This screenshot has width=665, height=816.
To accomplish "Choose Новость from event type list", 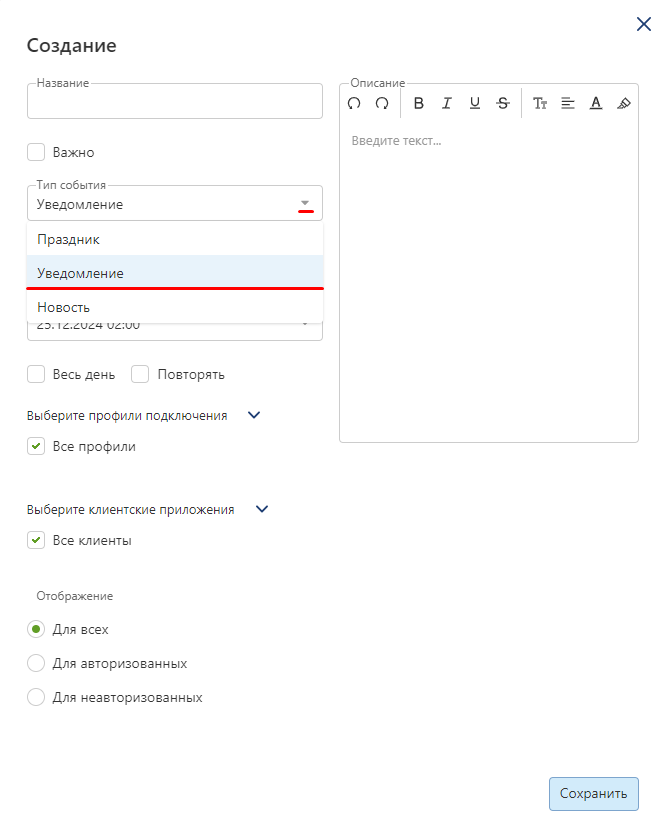I will point(175,307).
